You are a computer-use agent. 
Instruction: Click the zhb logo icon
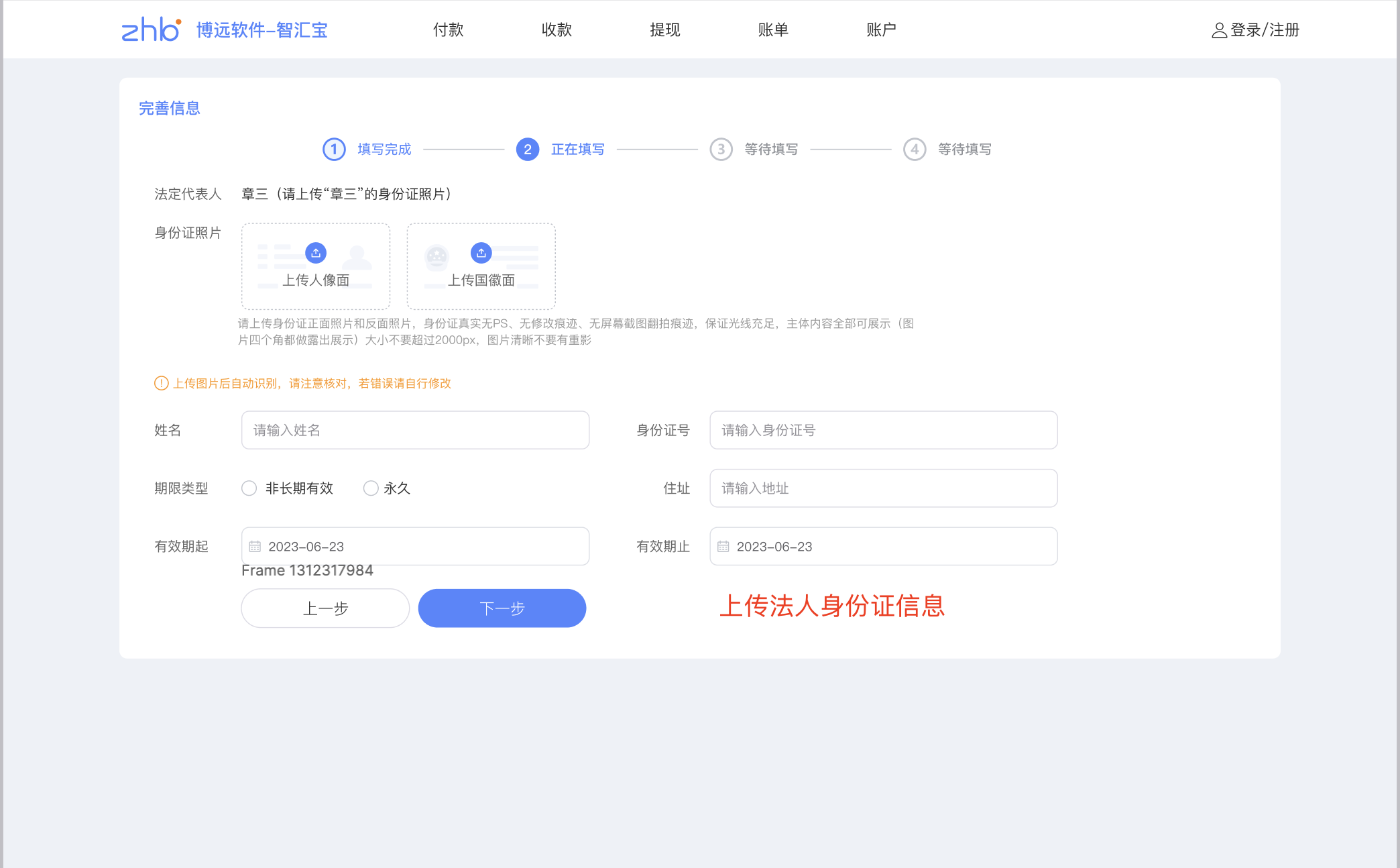(x=151, y=30)
